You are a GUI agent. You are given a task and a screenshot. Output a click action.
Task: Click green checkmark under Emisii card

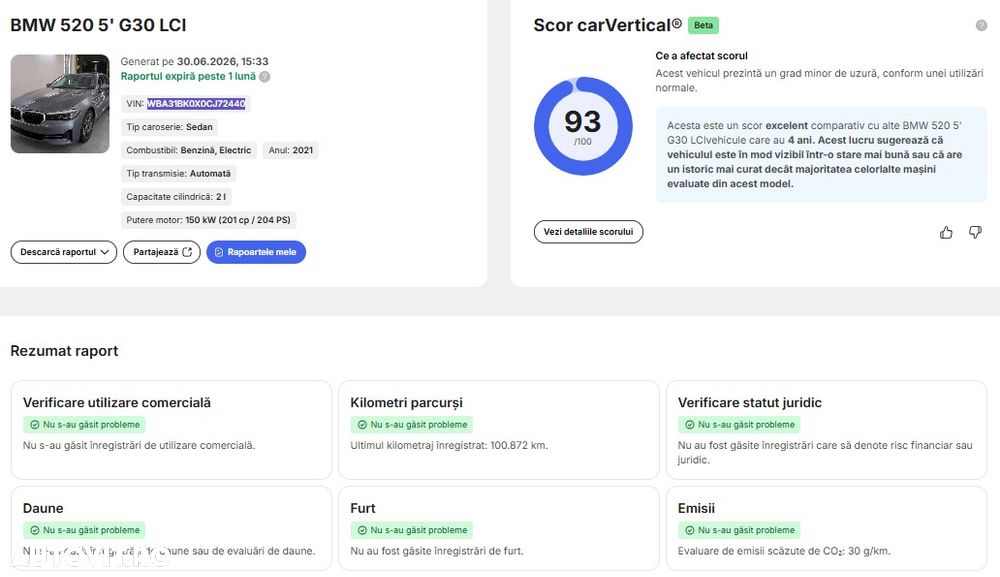point(689,530)
